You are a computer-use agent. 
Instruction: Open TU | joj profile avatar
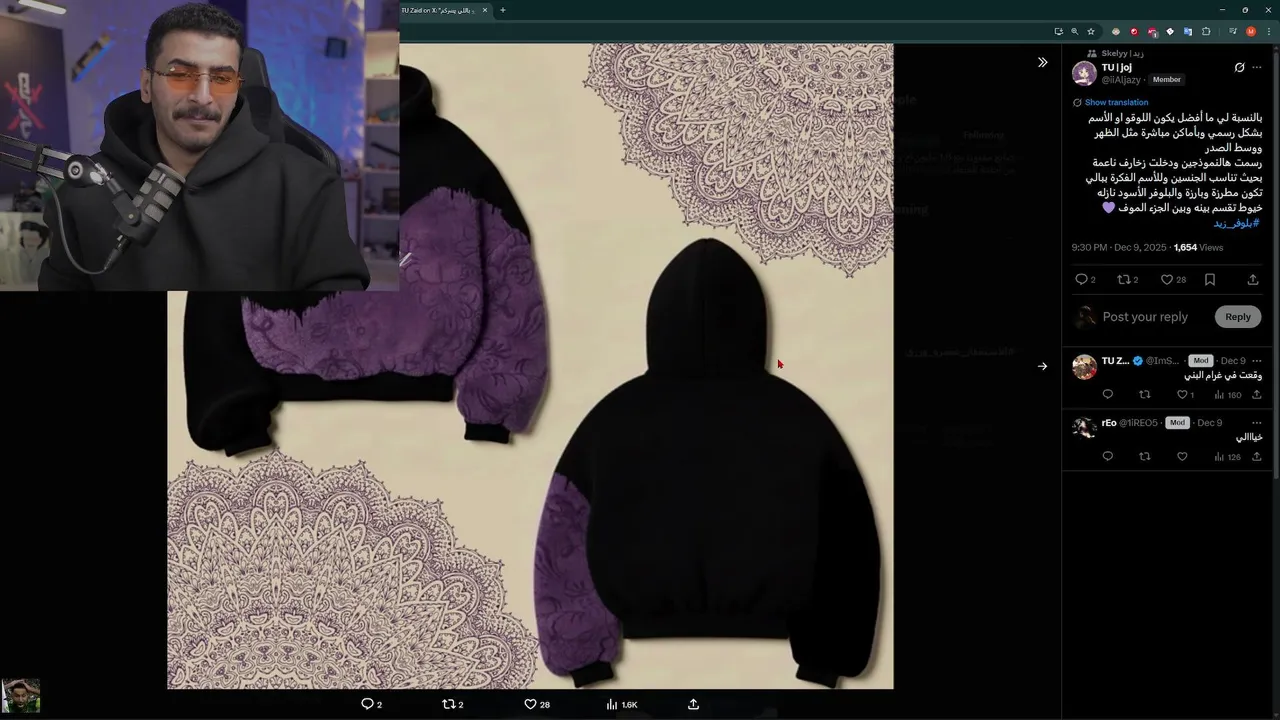coord(1084,73)
